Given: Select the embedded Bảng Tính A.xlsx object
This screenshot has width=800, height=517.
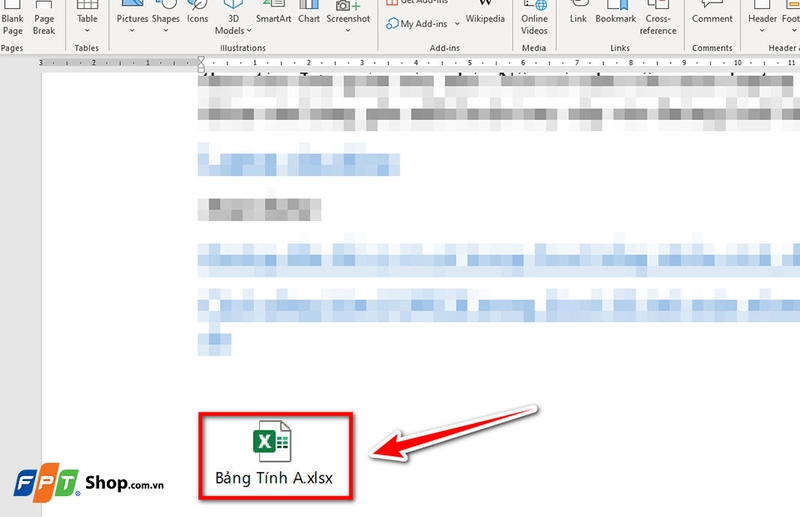Looking at the screenshot, I should (275, 455).
